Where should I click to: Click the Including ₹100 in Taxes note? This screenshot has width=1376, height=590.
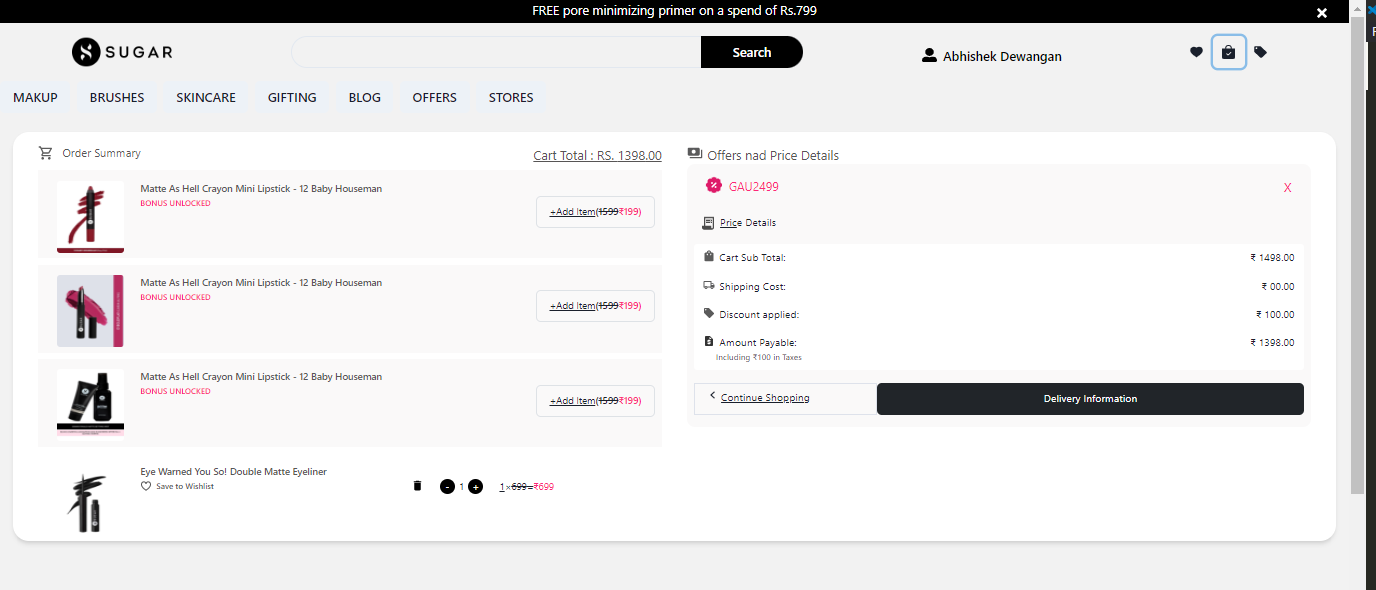tap(759, 357)
